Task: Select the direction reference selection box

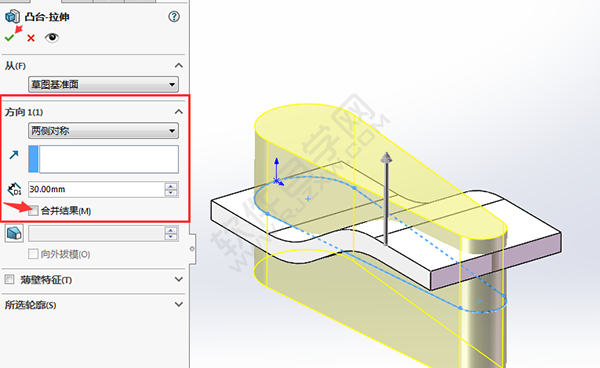Action: (103, 159)
